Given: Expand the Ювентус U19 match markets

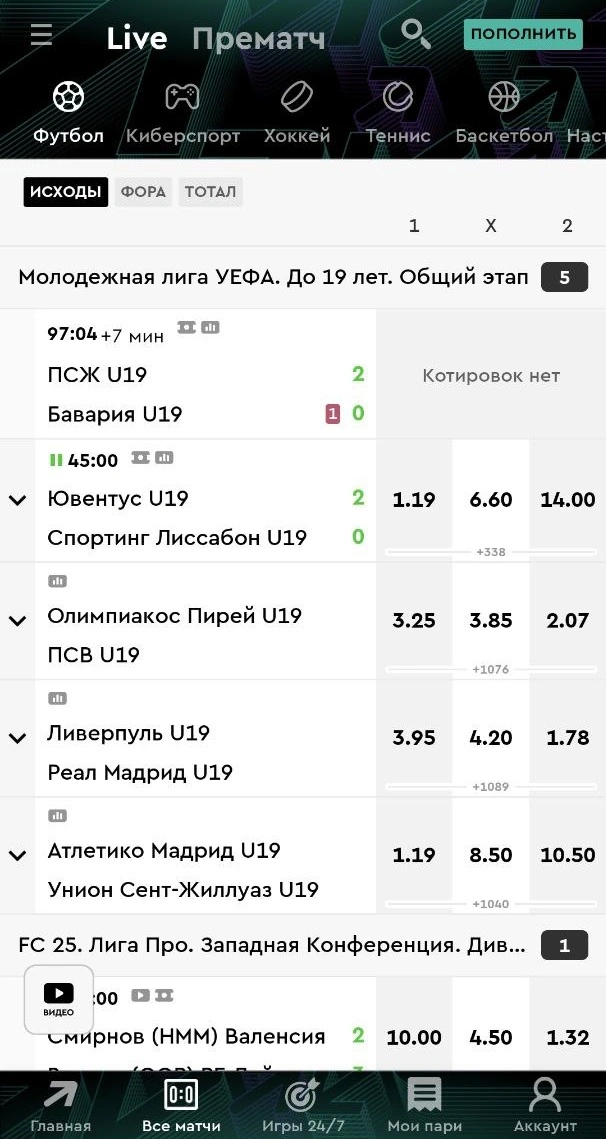Looking at the screenshot, I should pos(17,500).
